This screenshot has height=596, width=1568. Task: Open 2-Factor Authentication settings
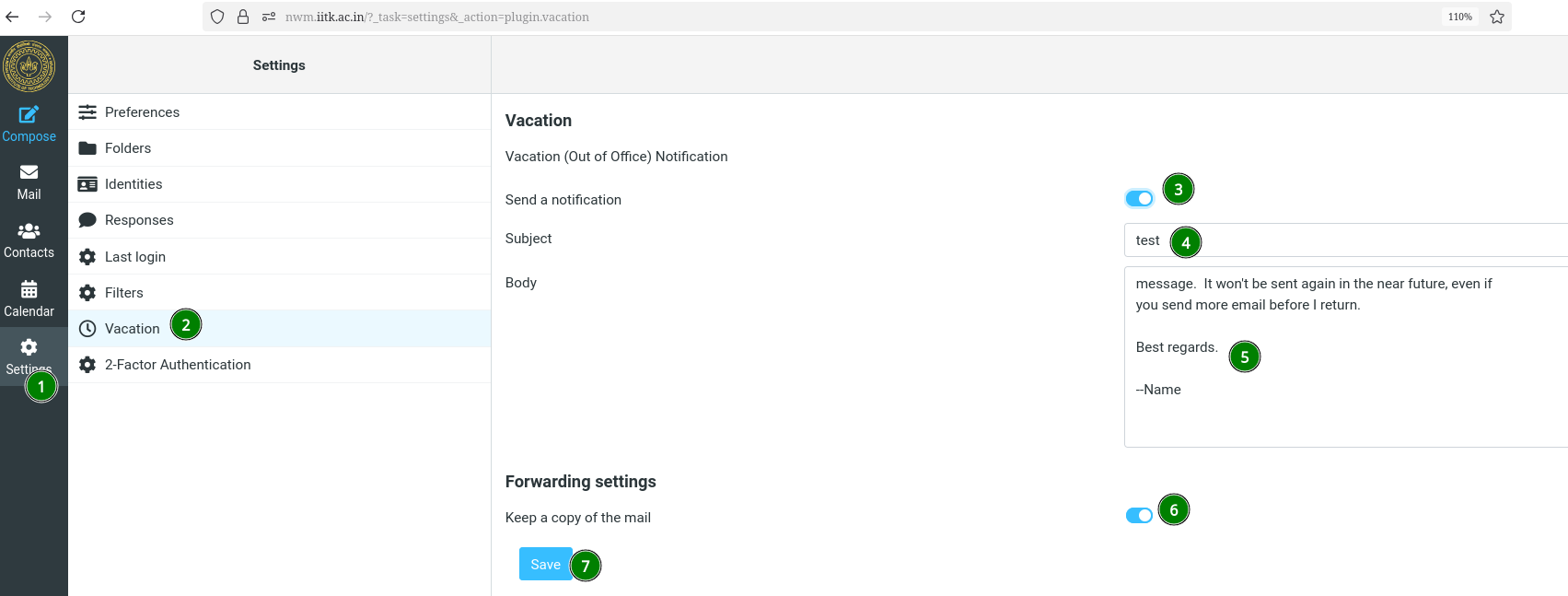pyautogui.click(x=178, y=365)
